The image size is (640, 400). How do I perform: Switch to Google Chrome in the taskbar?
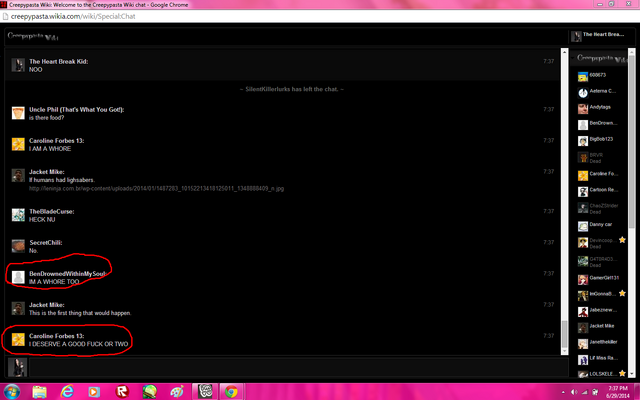(231, 392)
